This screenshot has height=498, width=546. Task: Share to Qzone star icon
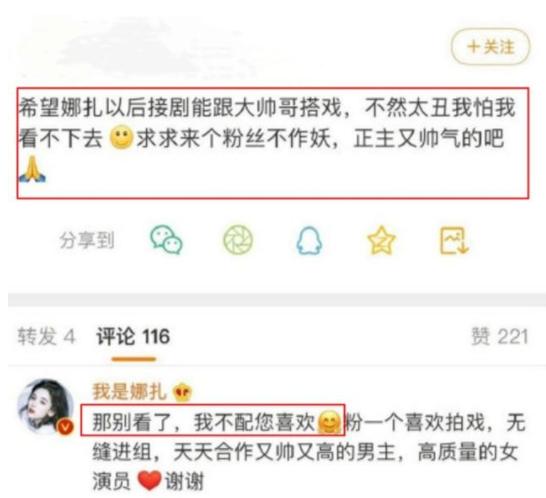click(x=381, y=240)
